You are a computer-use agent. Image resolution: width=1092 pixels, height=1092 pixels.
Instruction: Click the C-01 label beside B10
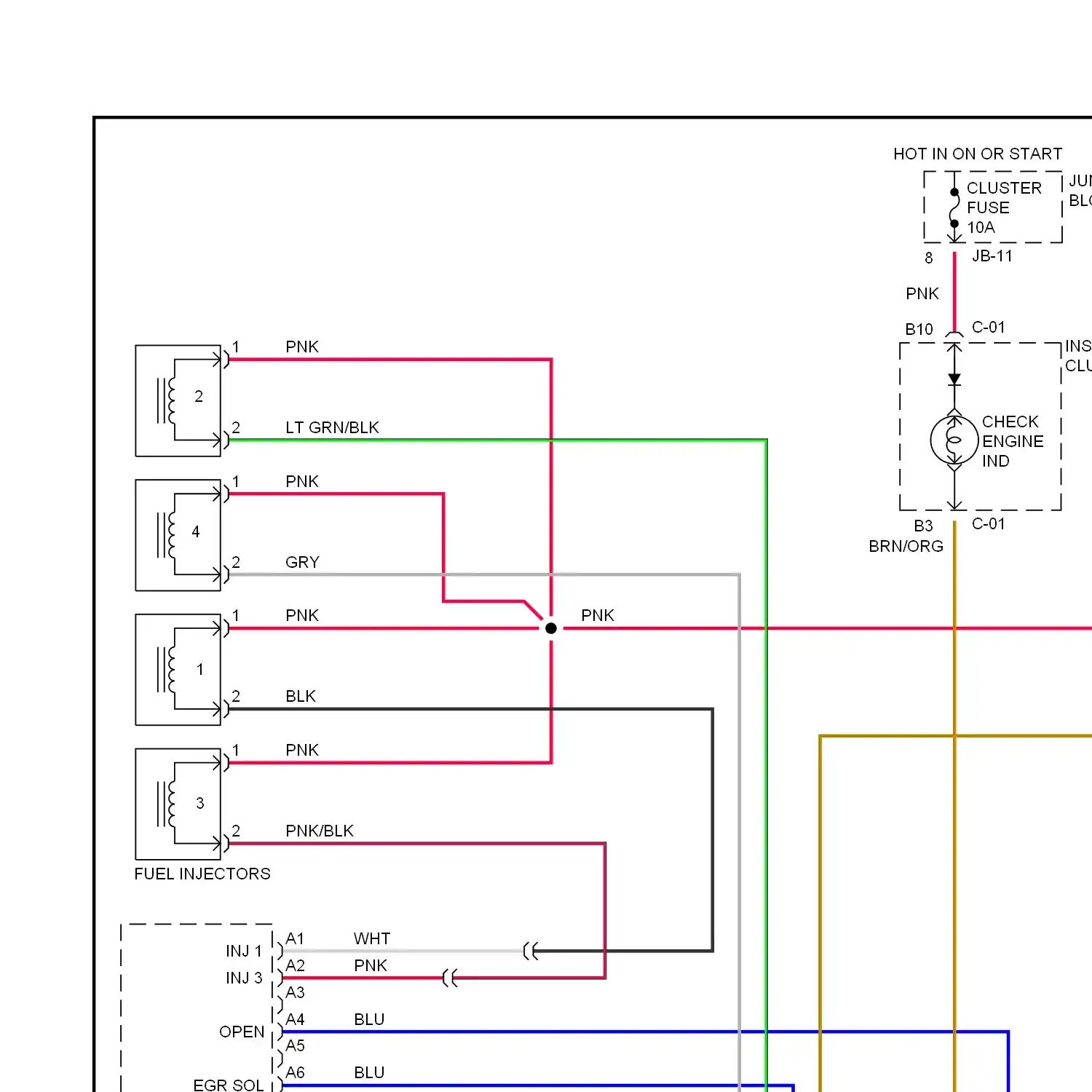click(x=989, y=328)
